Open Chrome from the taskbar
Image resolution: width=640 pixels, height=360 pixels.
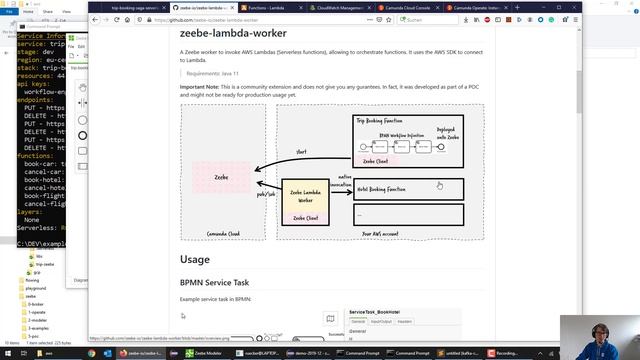[x=91, y=353]
